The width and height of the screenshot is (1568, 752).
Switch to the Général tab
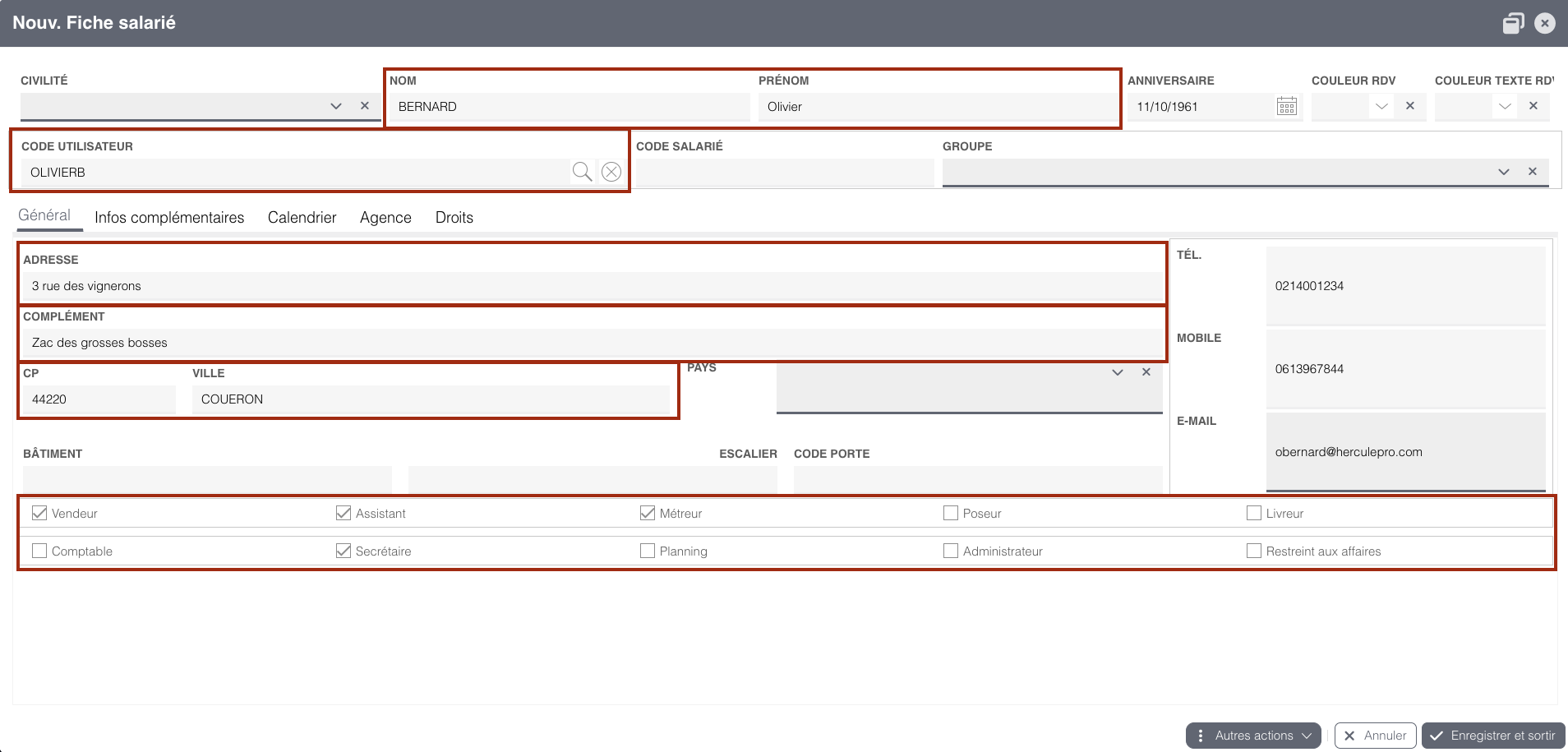[44, 215]
